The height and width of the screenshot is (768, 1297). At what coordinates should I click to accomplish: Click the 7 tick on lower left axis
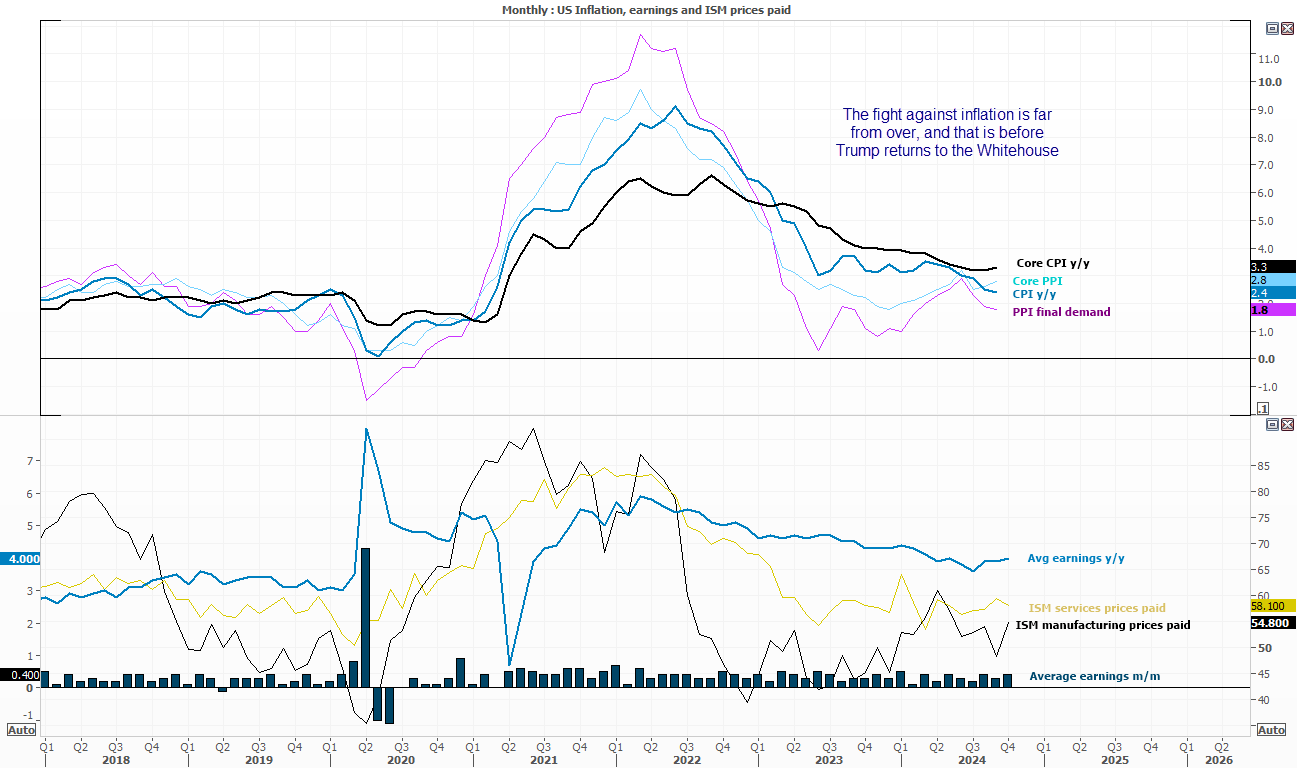point(32,461)
